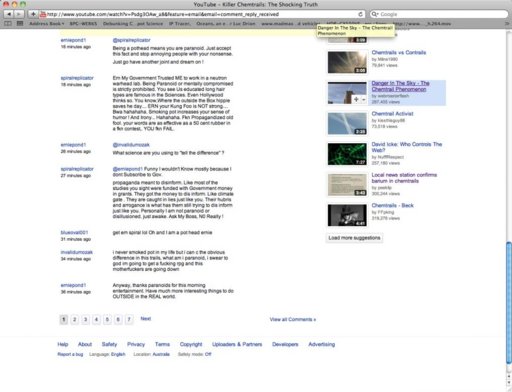Image resolution: width=512 pixels, height=392 pixels.
Task: Click the browser Forward arrow button
Action: (19, 14)
